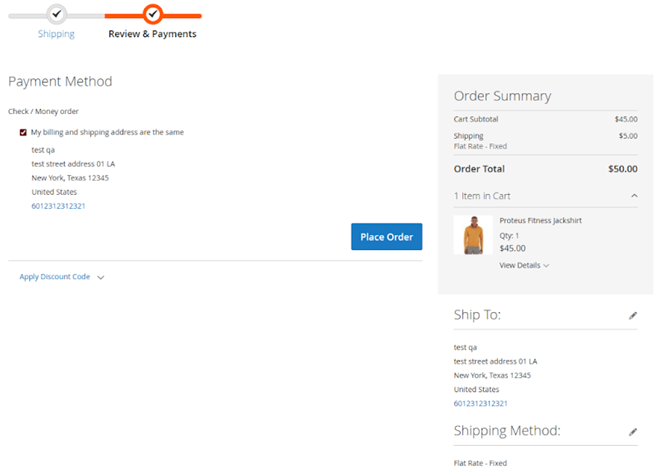This screenshot has width=666, height=476.
Task: Click the Check / Money order payment title
Action: pos(43,111)
